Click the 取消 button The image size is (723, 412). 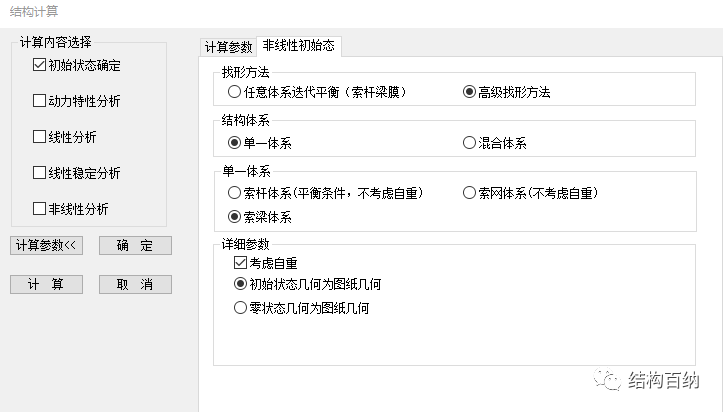(x=135, y=284)
